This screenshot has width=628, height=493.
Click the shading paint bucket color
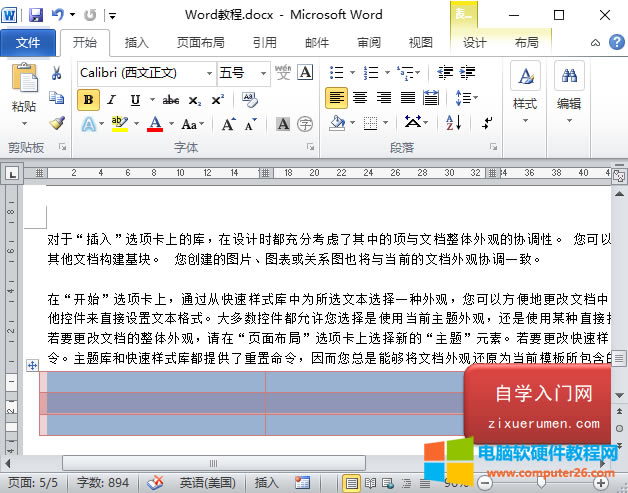click(337, 123)
